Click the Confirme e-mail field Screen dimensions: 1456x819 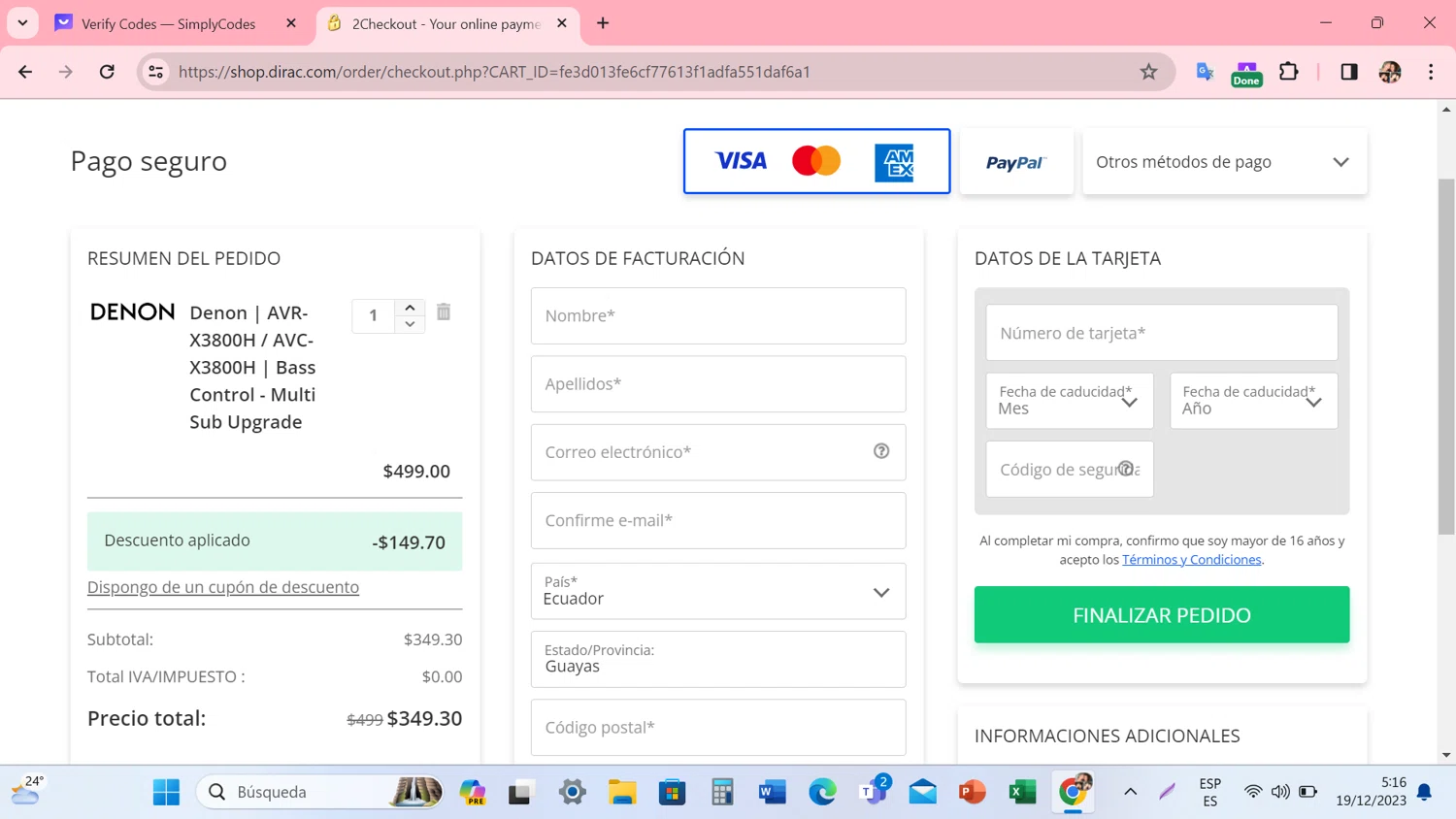tap(718, 520)
